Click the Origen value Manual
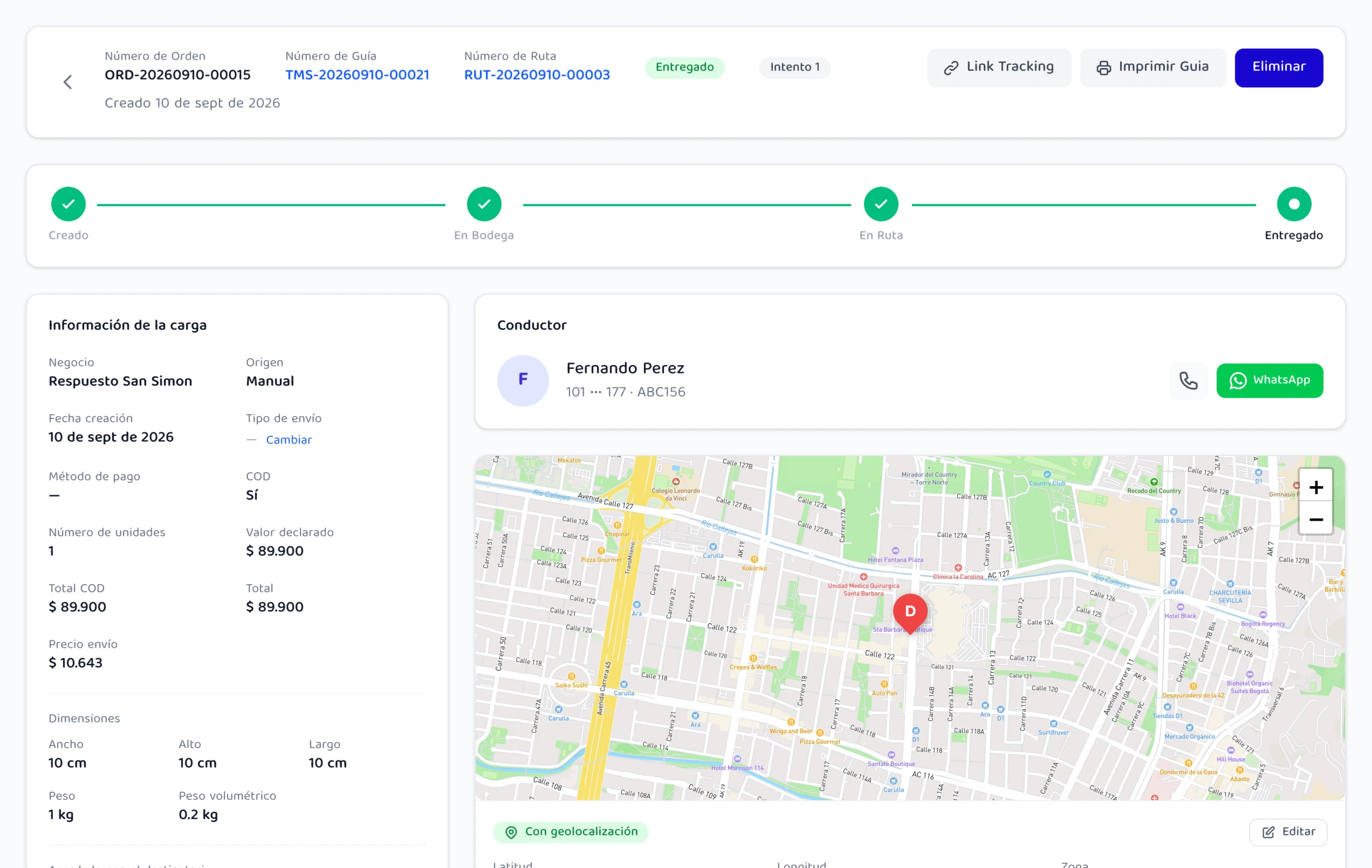1372x868 pixels. [x=270, y=381]
